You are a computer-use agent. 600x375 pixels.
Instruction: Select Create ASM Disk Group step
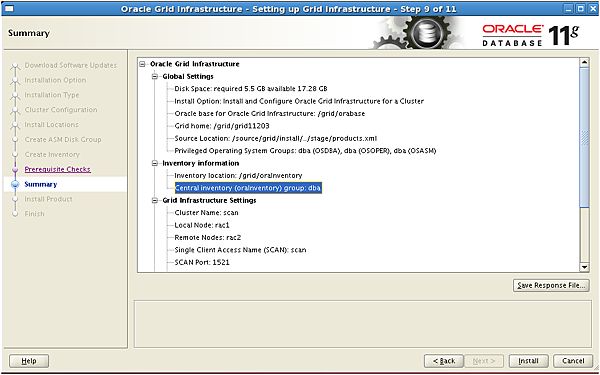63,140
